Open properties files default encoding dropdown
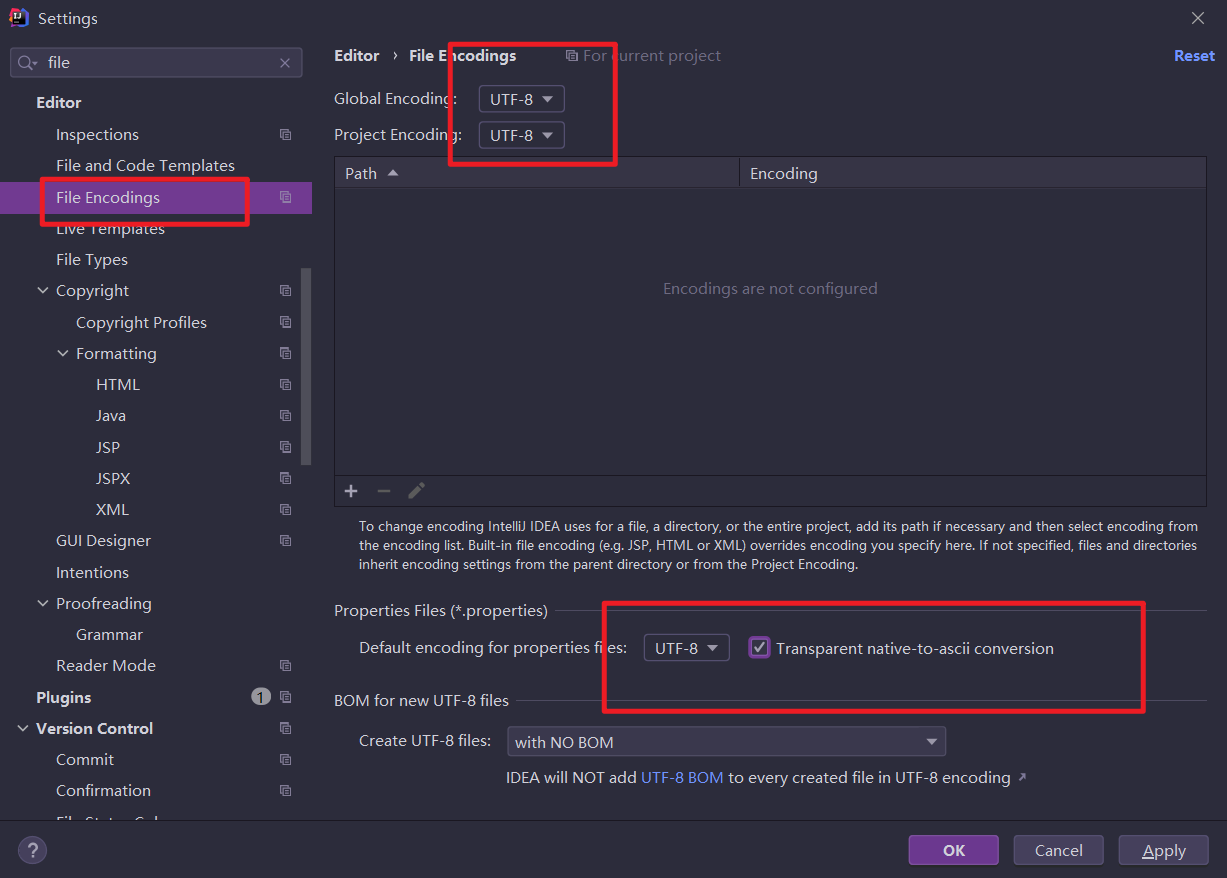The image size is (1227, 878). [686, 648]
